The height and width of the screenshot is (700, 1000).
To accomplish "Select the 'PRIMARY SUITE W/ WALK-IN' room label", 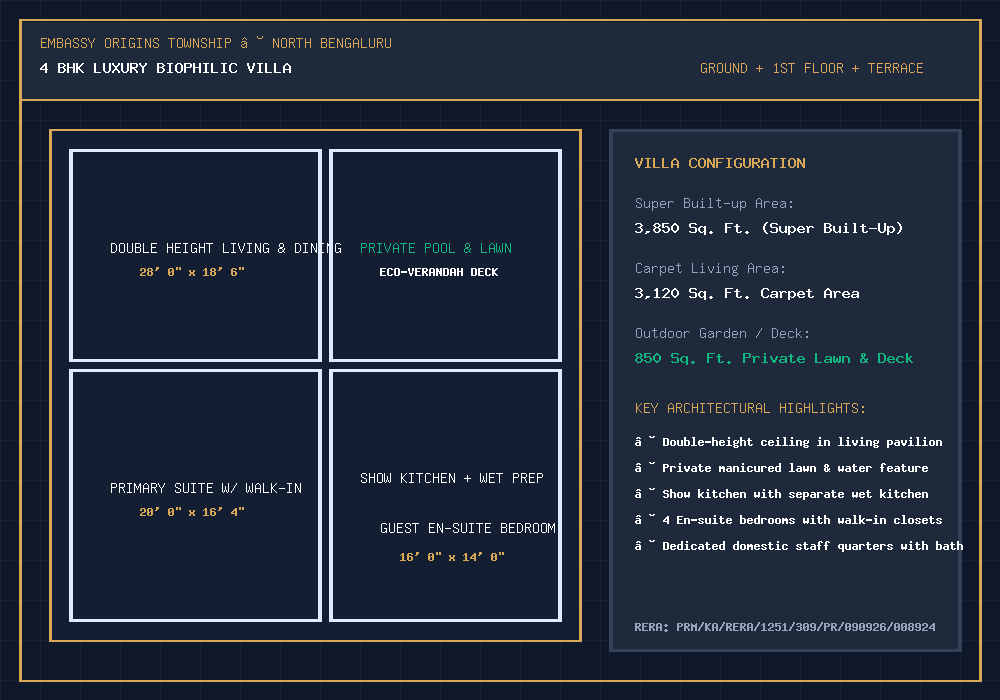I will click(206, 488).
